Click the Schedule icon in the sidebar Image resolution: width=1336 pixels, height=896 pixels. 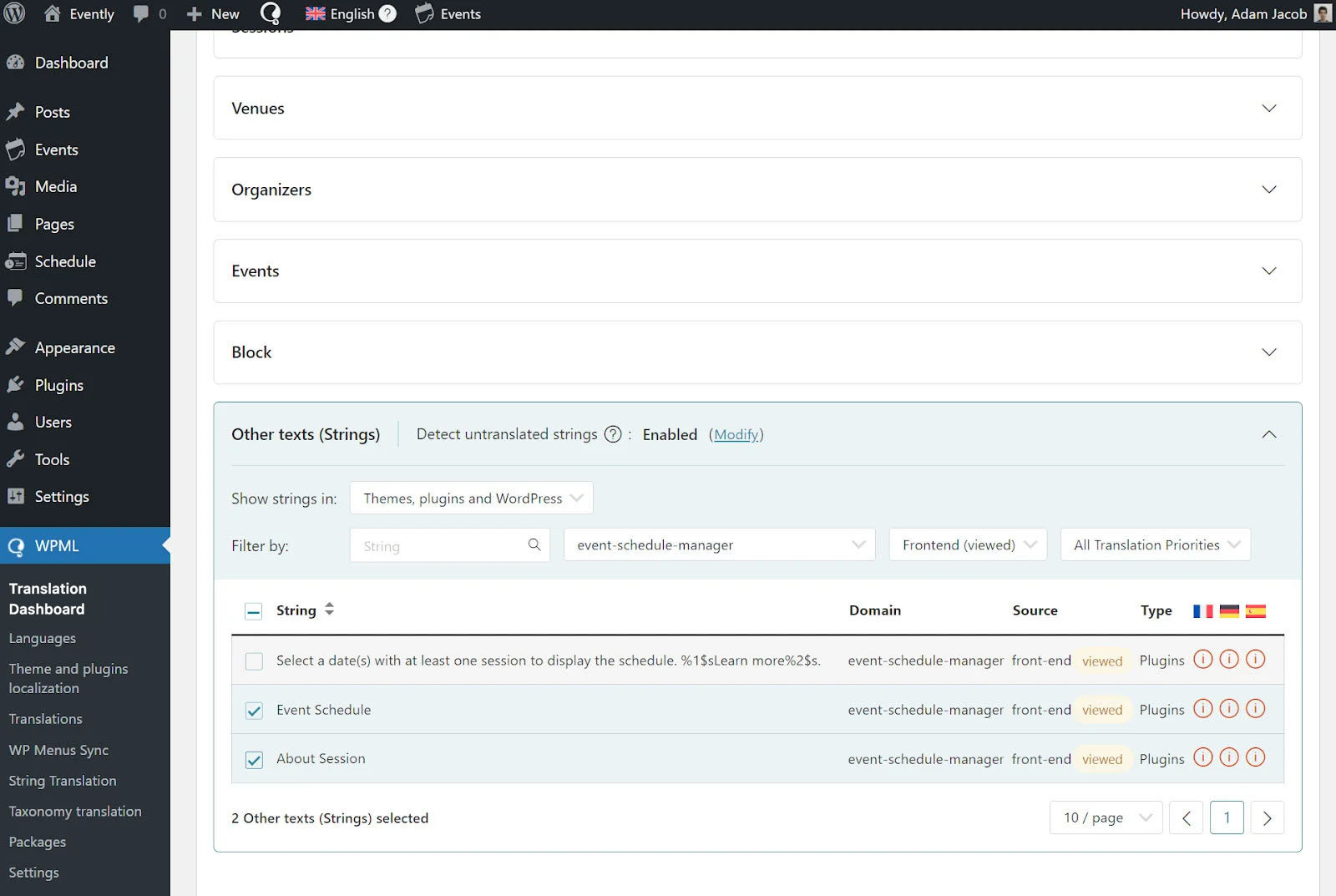point(17,261)
